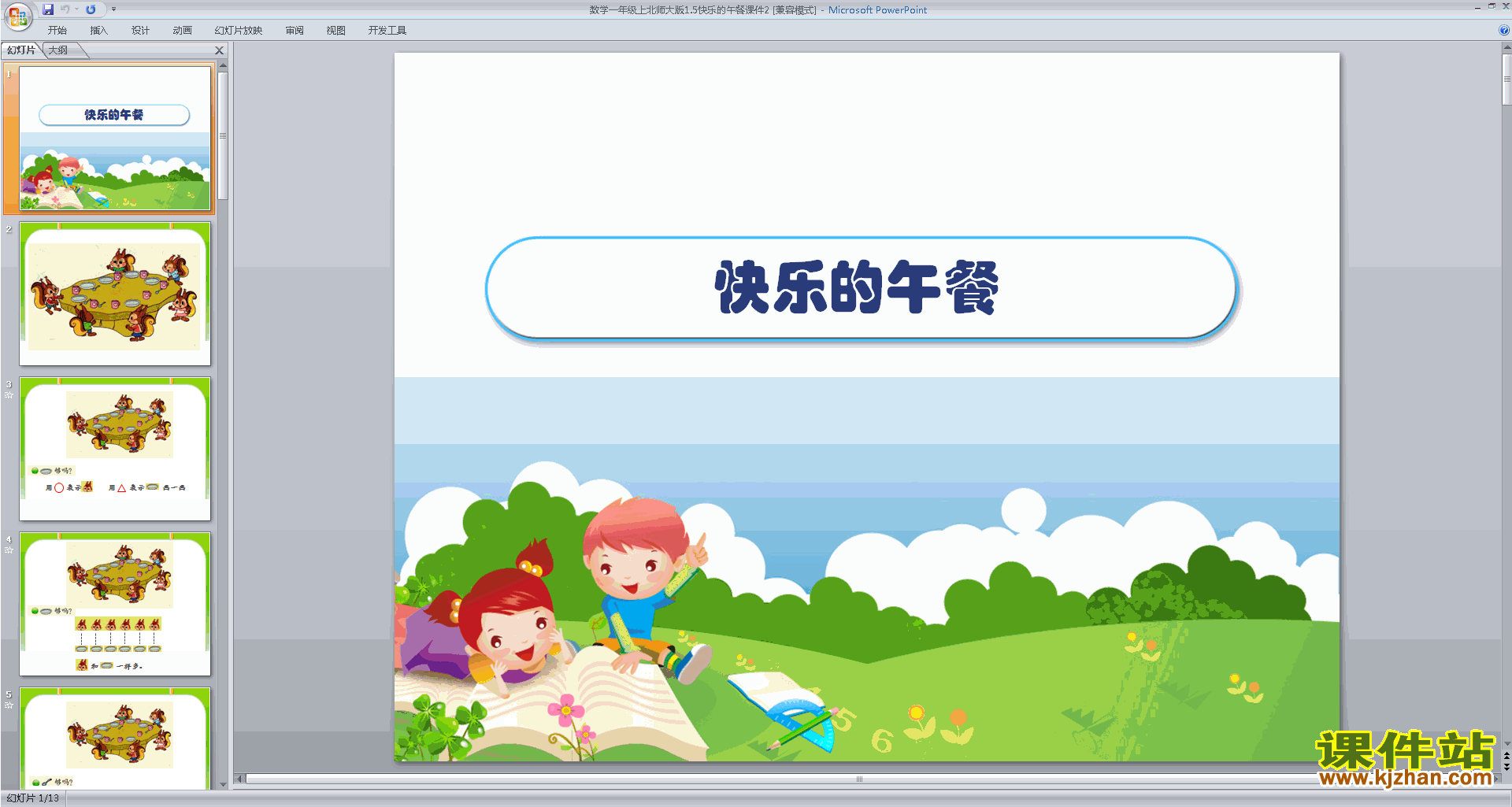Image resolution: width=1512 pixels, height=807 pixels.
Task: Switch to the 幻灯片 pane tab
Action: click(21, 50)
